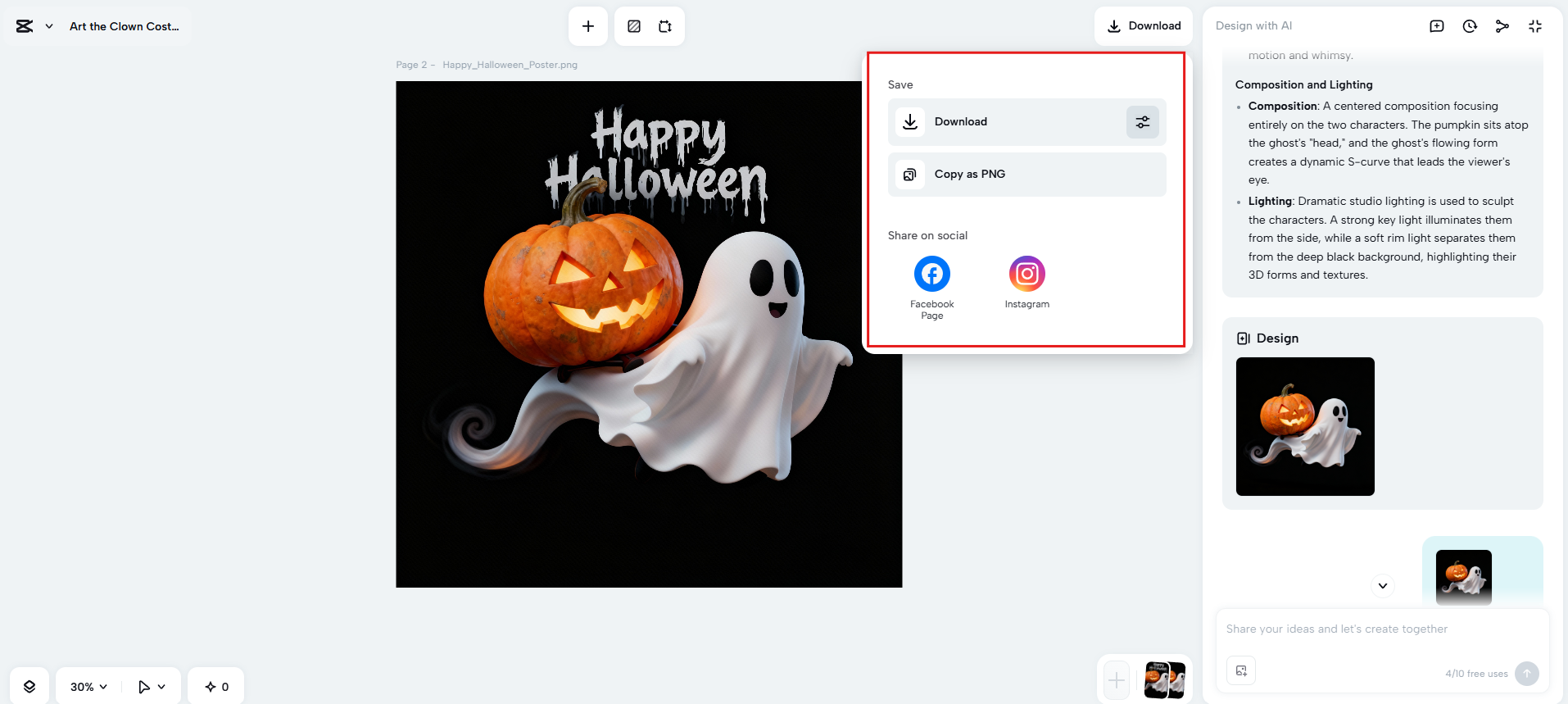Open AI chat history icon
The image size is (1568, 704).
click(x=1470, y=26)
